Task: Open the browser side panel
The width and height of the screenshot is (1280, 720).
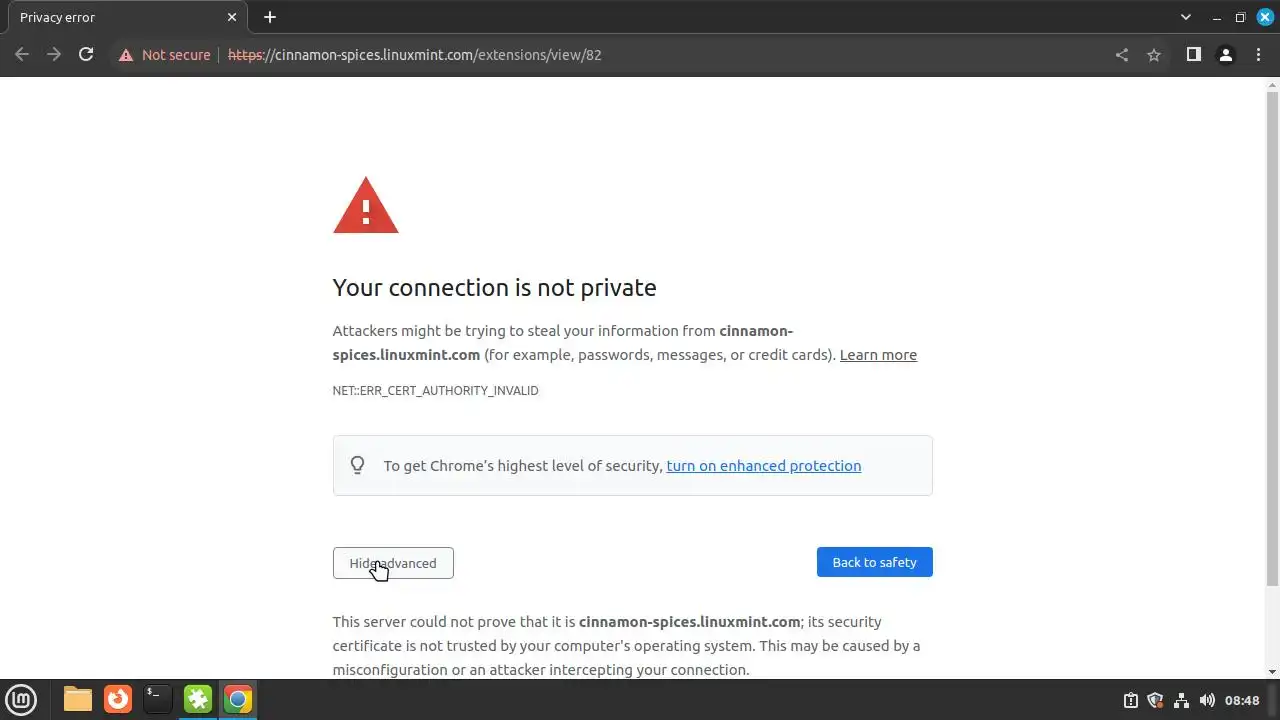Action: (x=1193, y=55)
